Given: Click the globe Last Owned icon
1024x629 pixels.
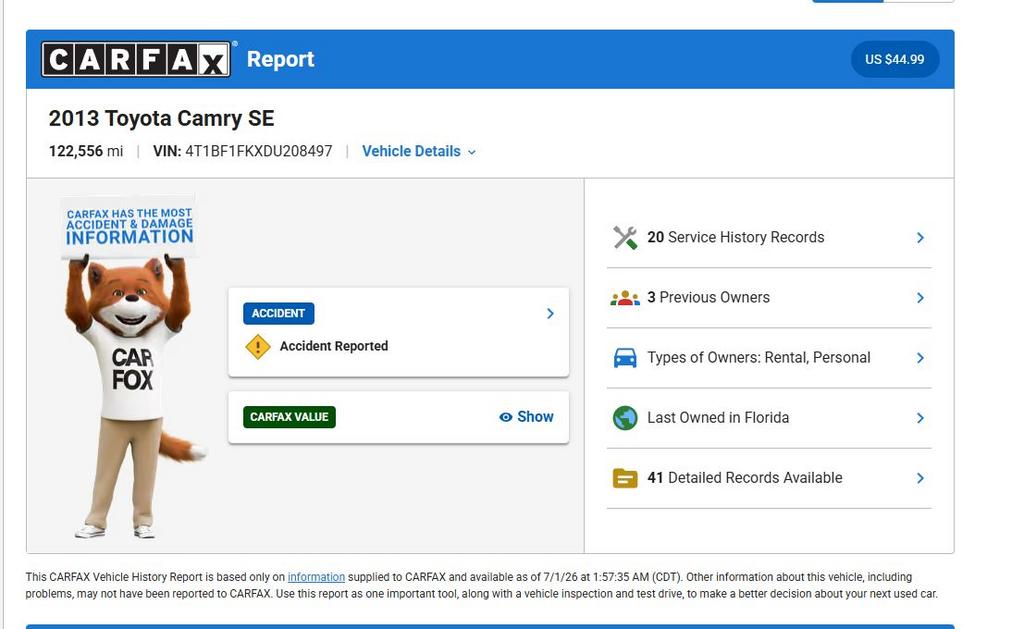Looking at the screenshot, I should click(625, 418).
